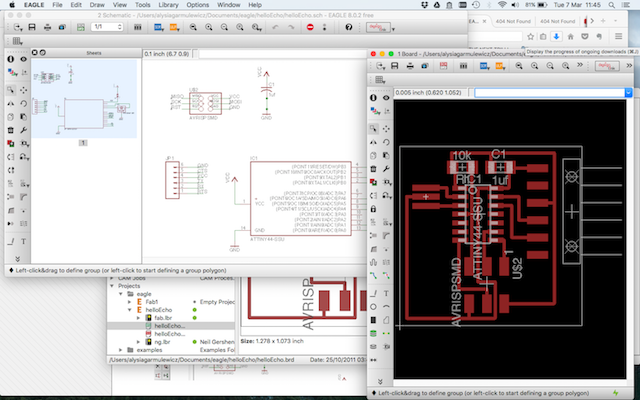Click Schematic command line input field

(282, 54)
